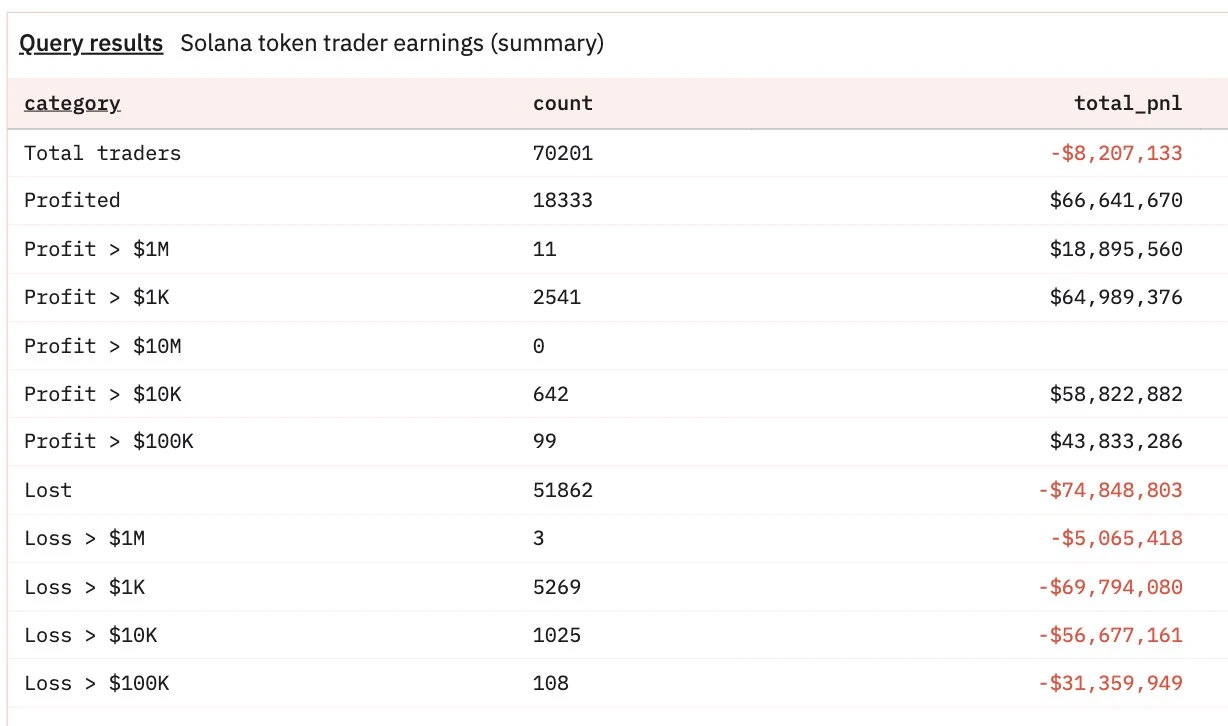Viewport: 1228px width, 726px height.
Task: Select the Total traders row label
Action: (102, 153)
